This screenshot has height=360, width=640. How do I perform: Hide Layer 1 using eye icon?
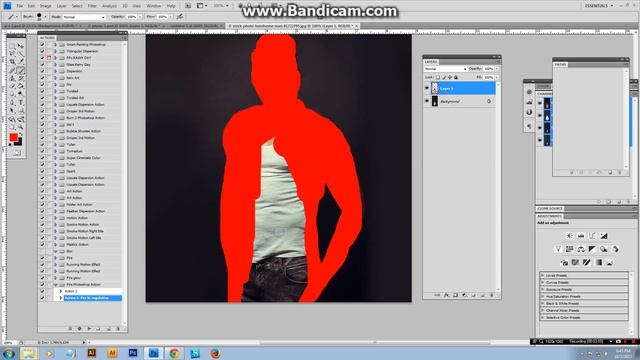(427, 88)
